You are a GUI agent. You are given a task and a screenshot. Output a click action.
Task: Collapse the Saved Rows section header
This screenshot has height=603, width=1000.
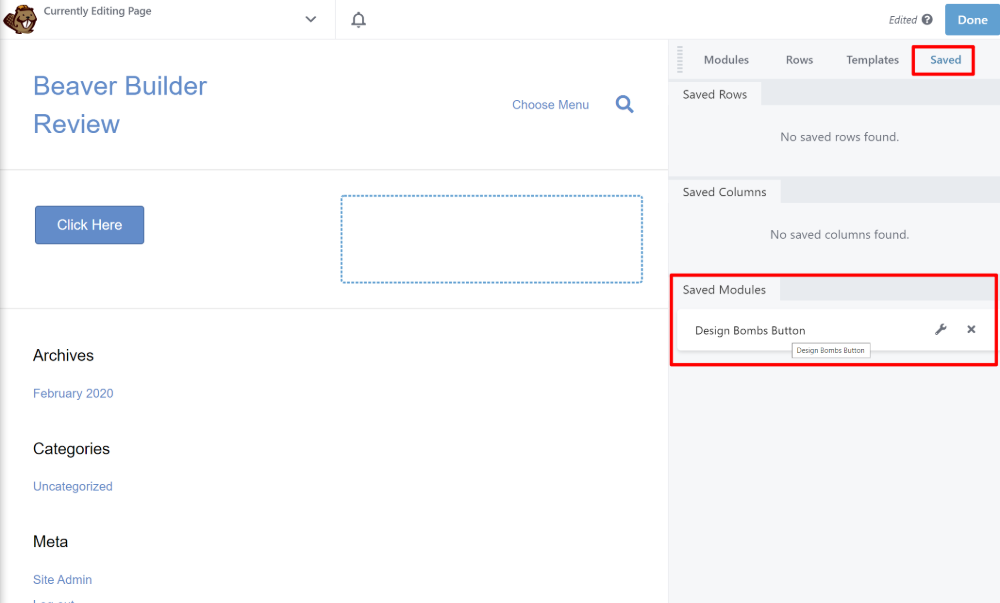pos(714,94)
